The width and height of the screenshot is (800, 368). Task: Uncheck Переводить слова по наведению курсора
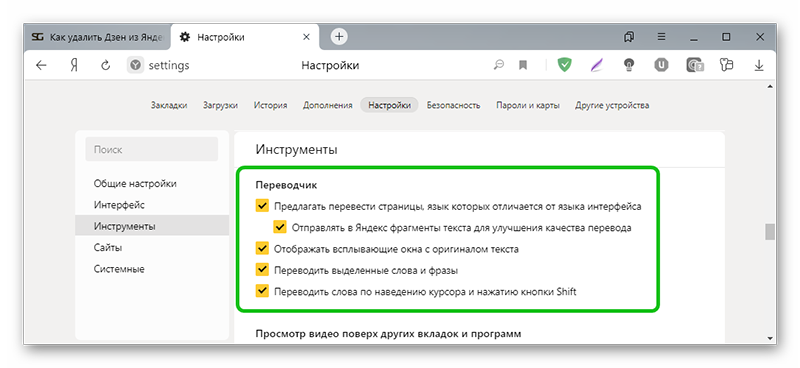(262, 291)
